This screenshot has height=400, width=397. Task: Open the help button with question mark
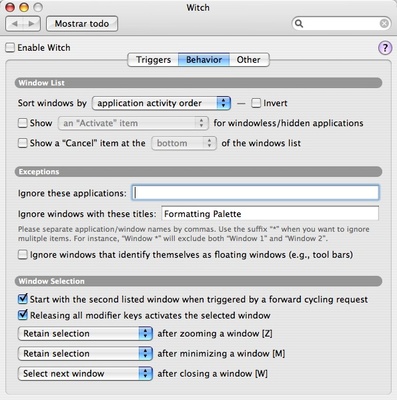(x=385, y=48)
